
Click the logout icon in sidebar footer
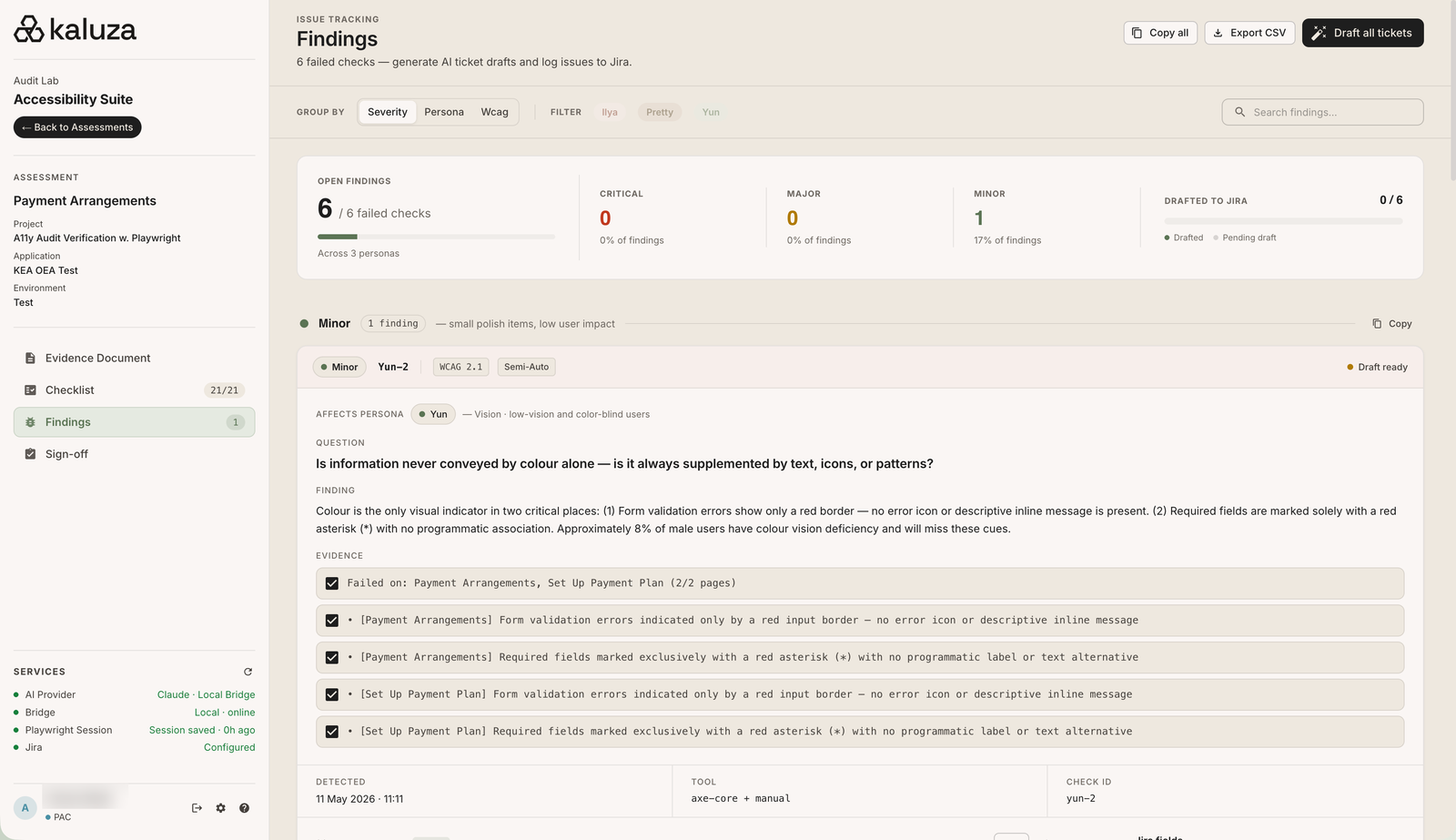pyautogui.click(x=197, y=808)
